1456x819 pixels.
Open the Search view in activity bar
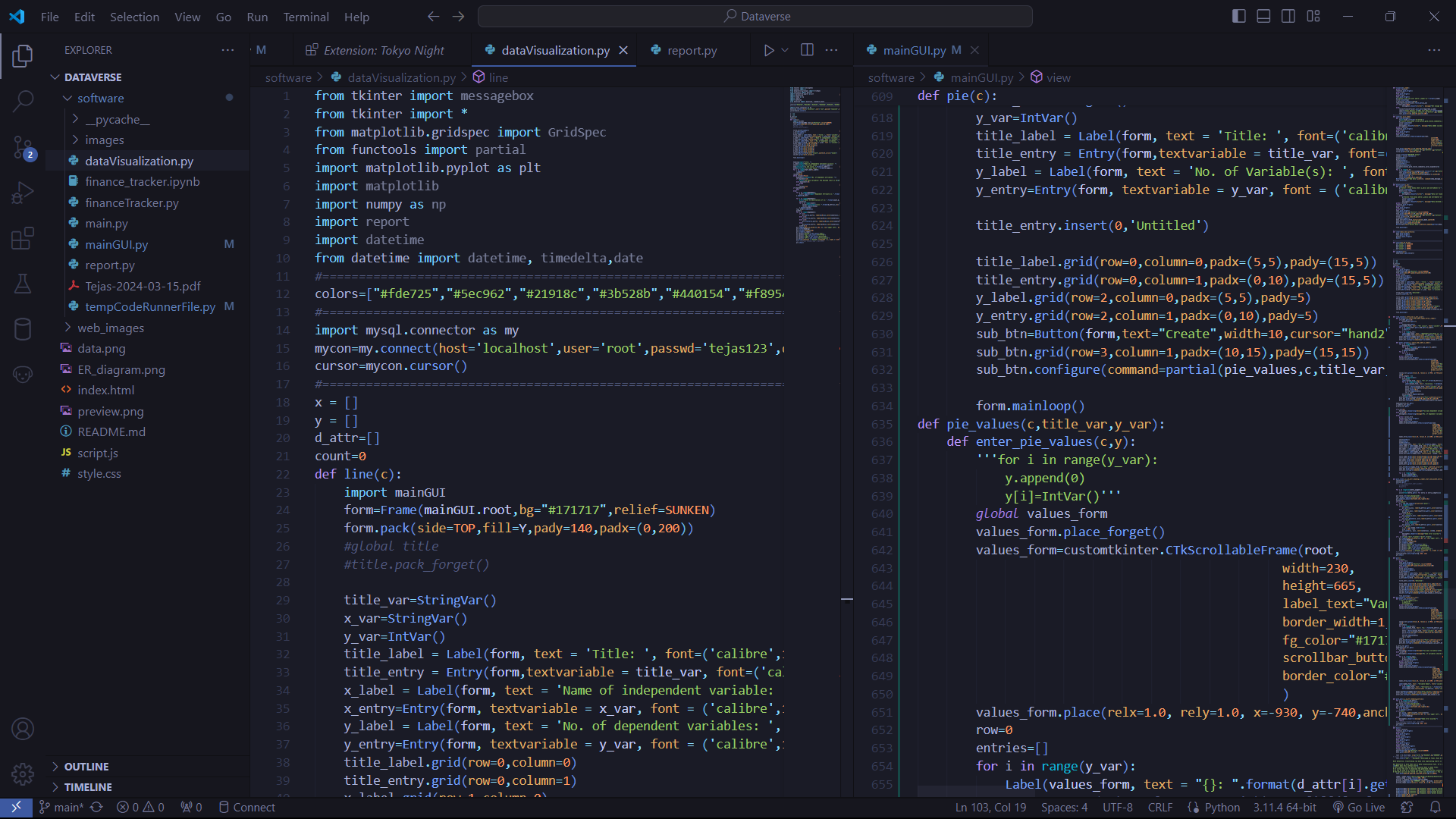[23, 101]
